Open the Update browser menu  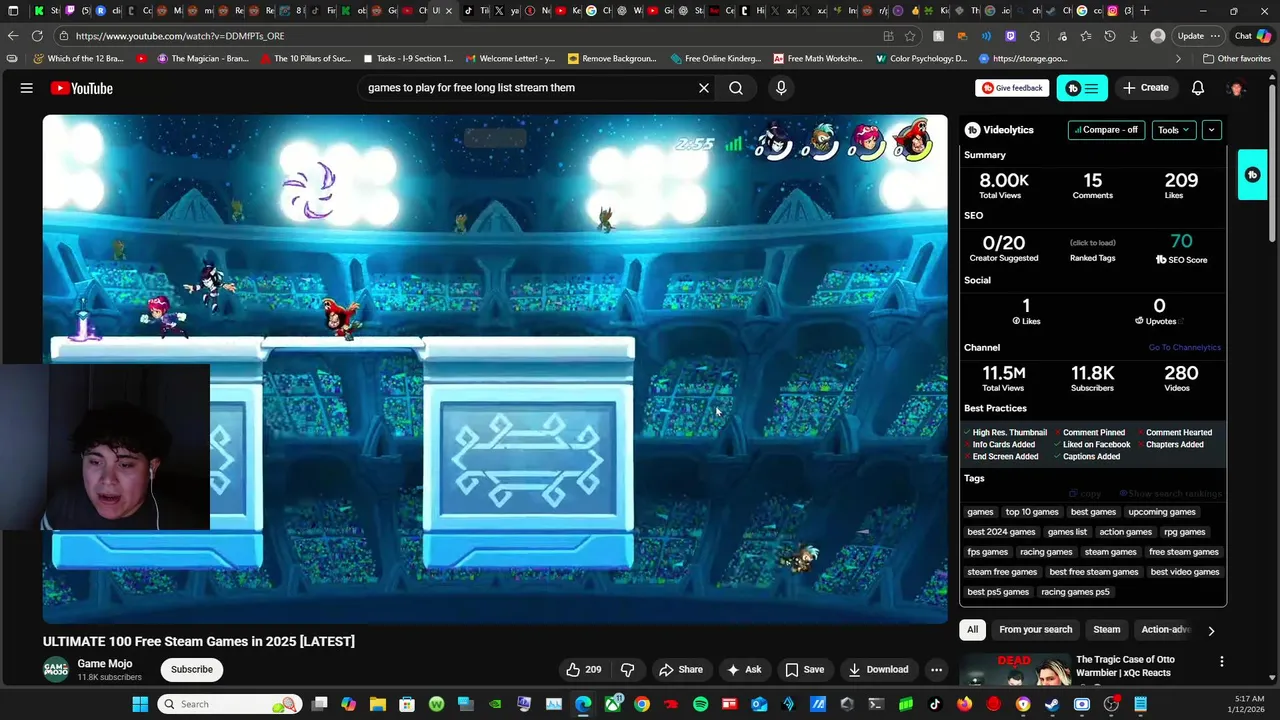(1198, 36)
